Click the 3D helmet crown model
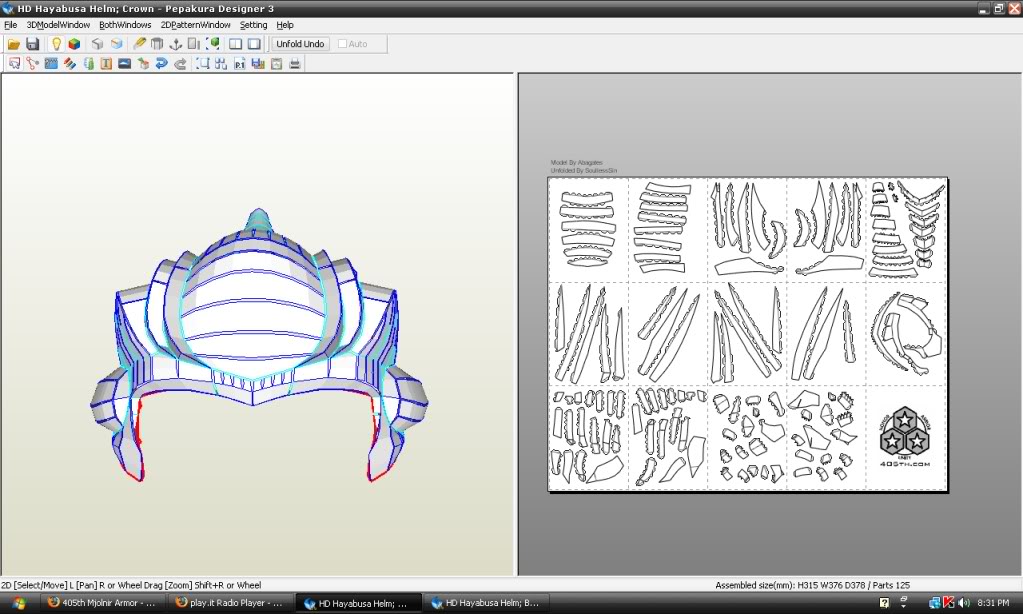1023x614 pixels. (x=258, y=346)
